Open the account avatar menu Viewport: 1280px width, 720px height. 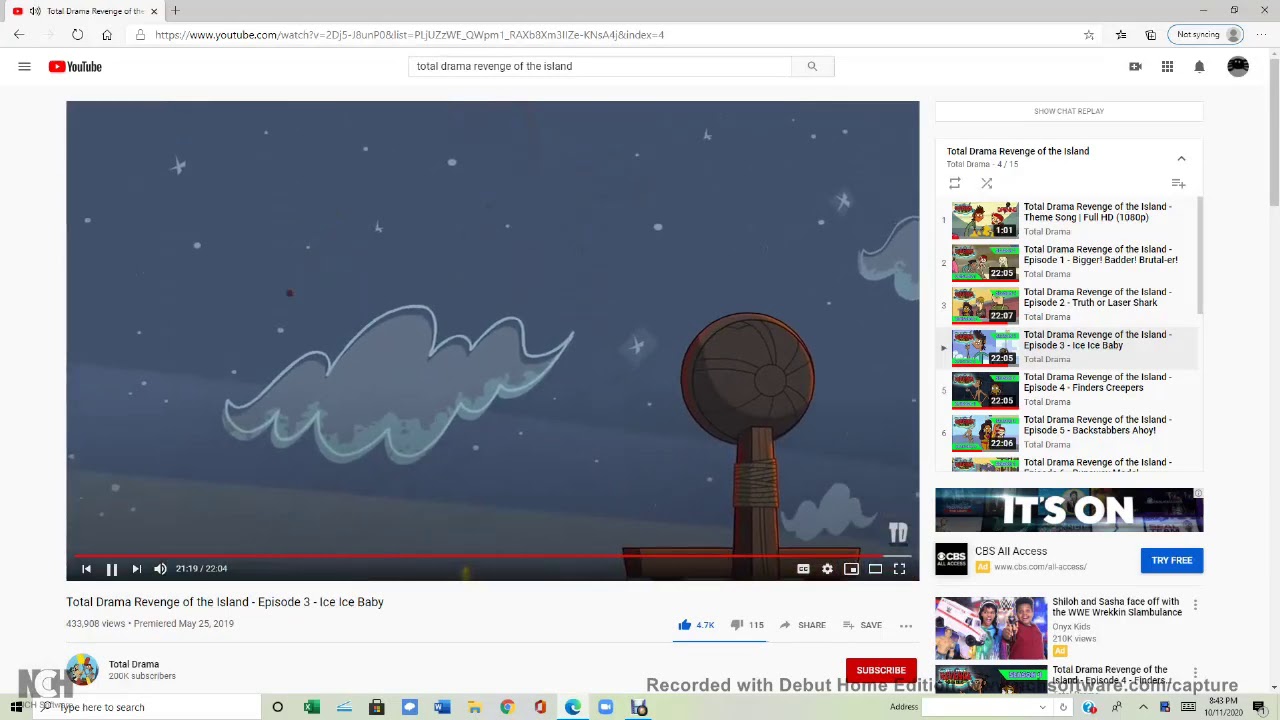[1238, 67]
